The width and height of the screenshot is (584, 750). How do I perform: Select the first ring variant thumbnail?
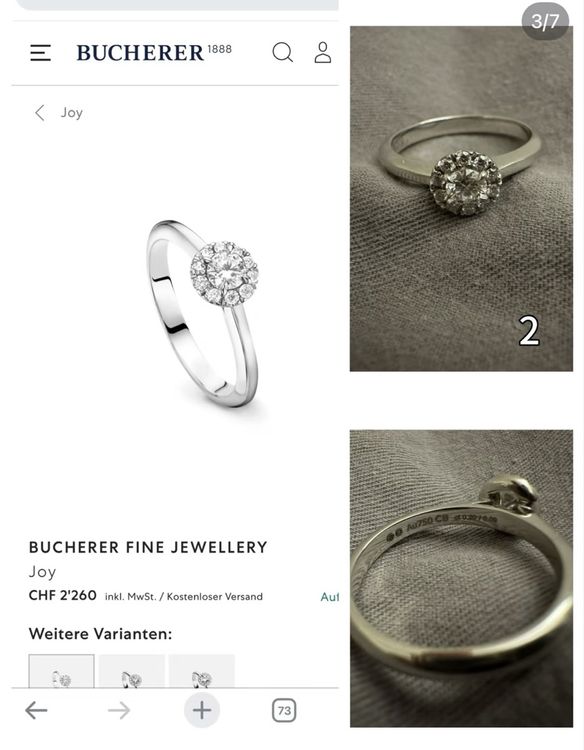[62, 671]
